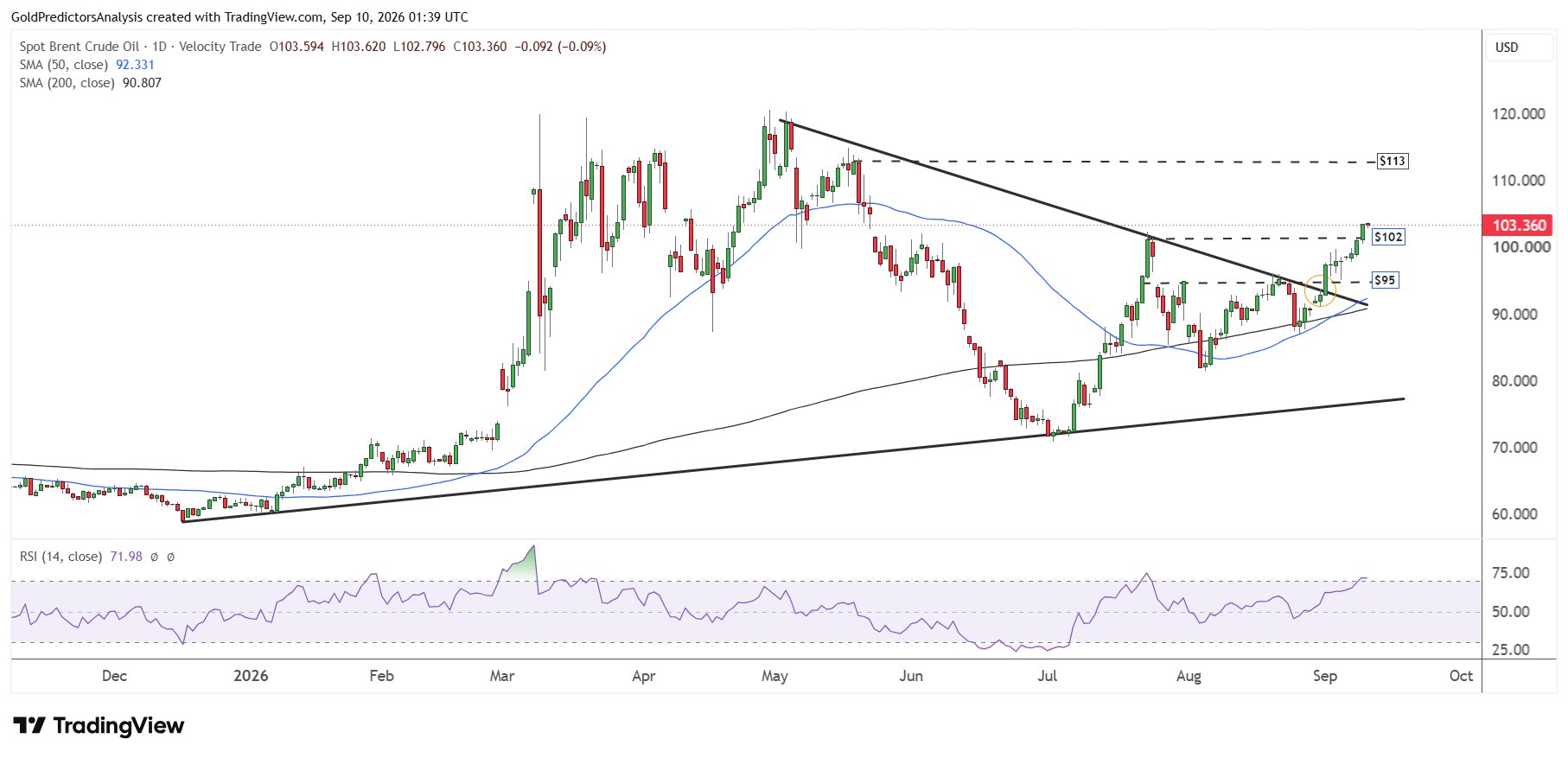Click the Oct label on time axis
The image size is (1568, 758).
click(x=1461, y=676)
